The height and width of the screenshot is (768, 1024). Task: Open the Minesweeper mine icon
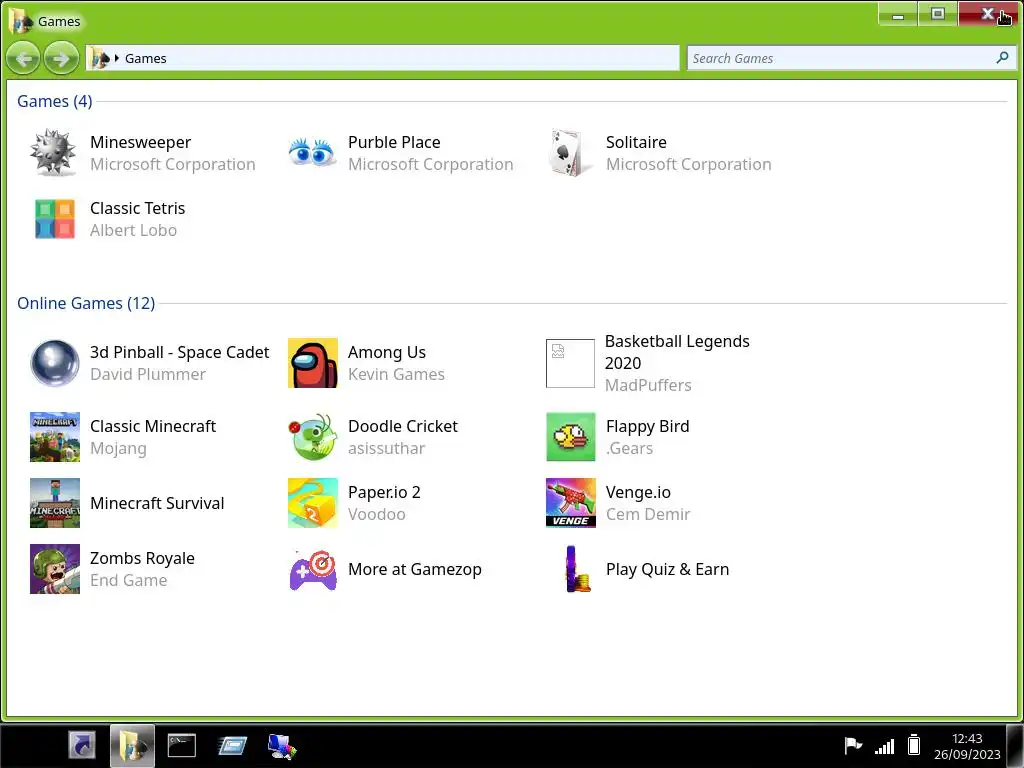coord(54,153)
